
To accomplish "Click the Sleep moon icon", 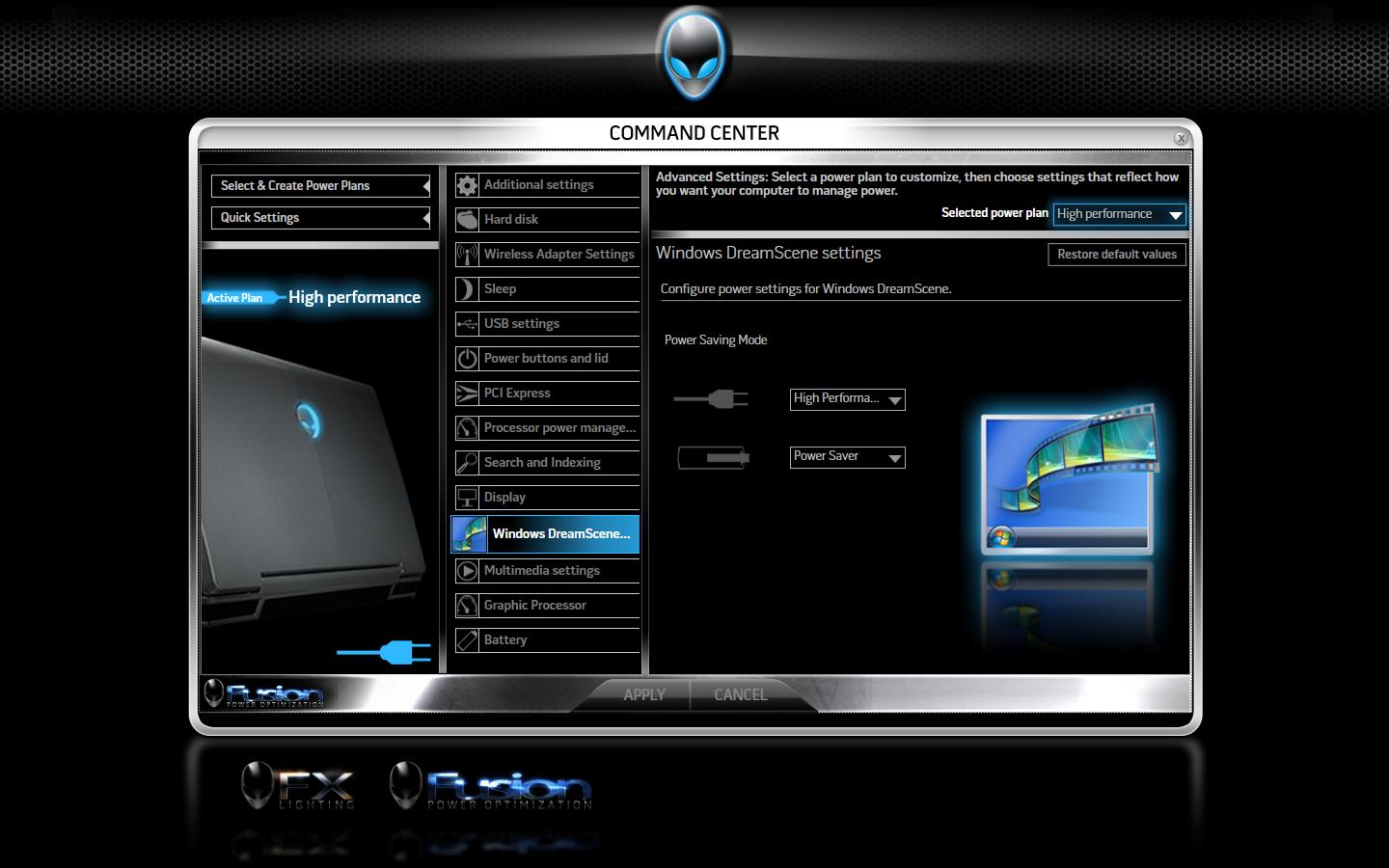I will [x=467, y=289].
